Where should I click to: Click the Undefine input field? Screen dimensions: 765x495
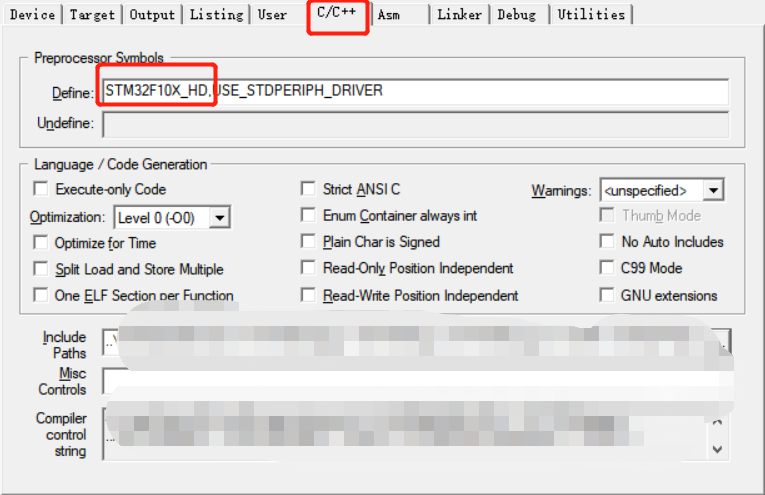[x=416, y=124]
